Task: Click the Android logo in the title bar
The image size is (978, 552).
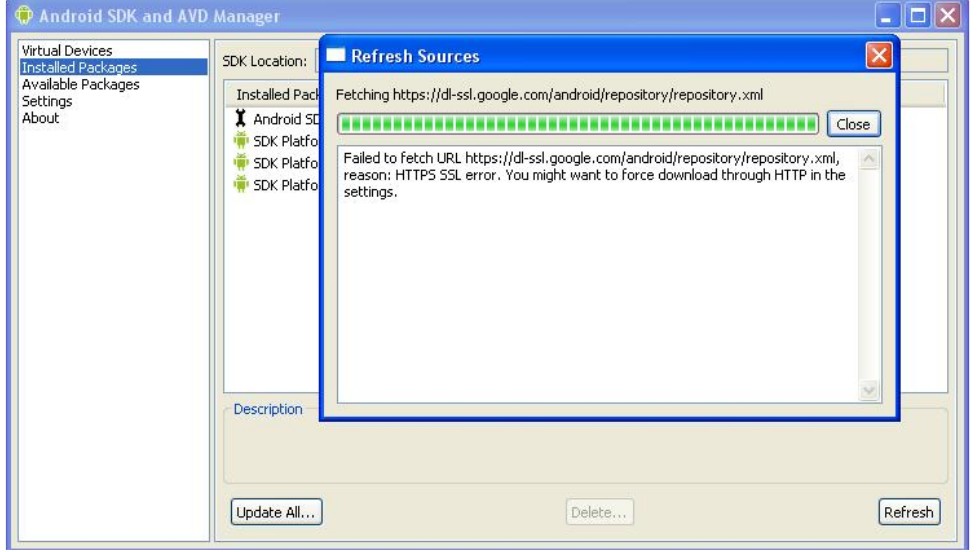Action: (24, 15)
